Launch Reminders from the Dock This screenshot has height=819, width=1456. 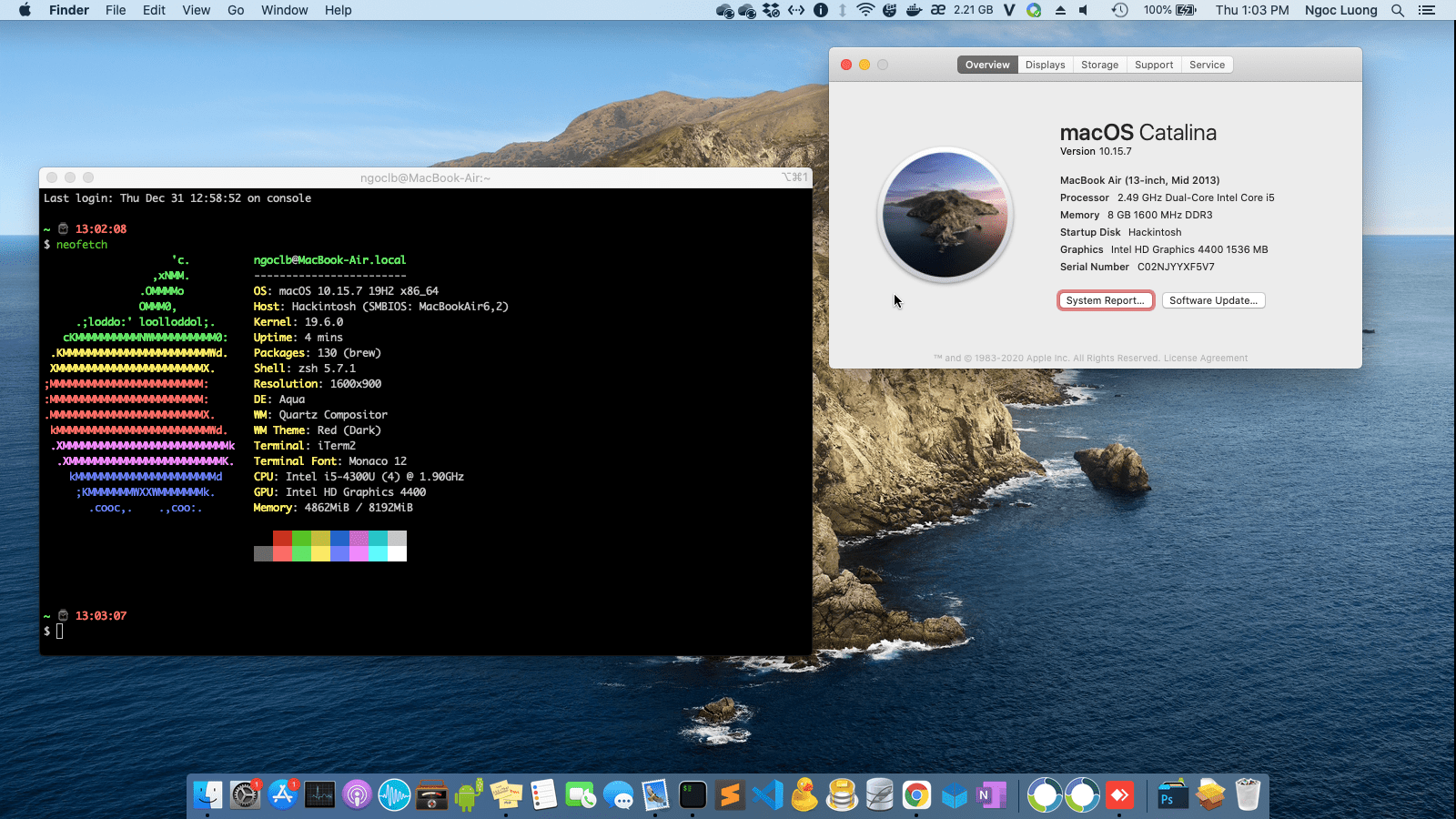click(x=543, y=795)
